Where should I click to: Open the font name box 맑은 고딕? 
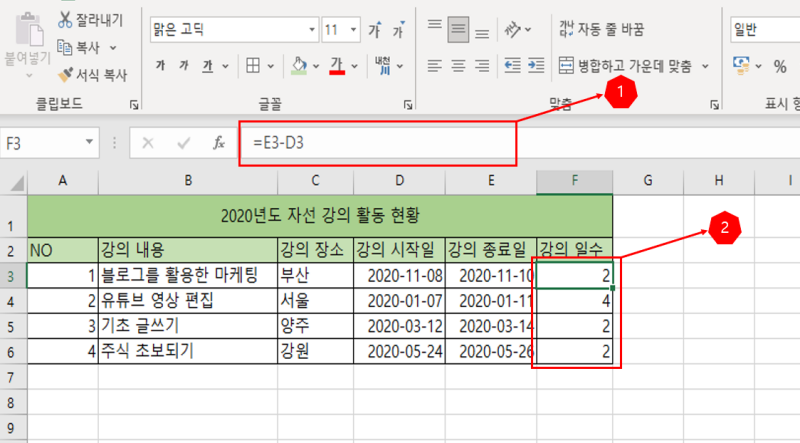tap(234, 30)
